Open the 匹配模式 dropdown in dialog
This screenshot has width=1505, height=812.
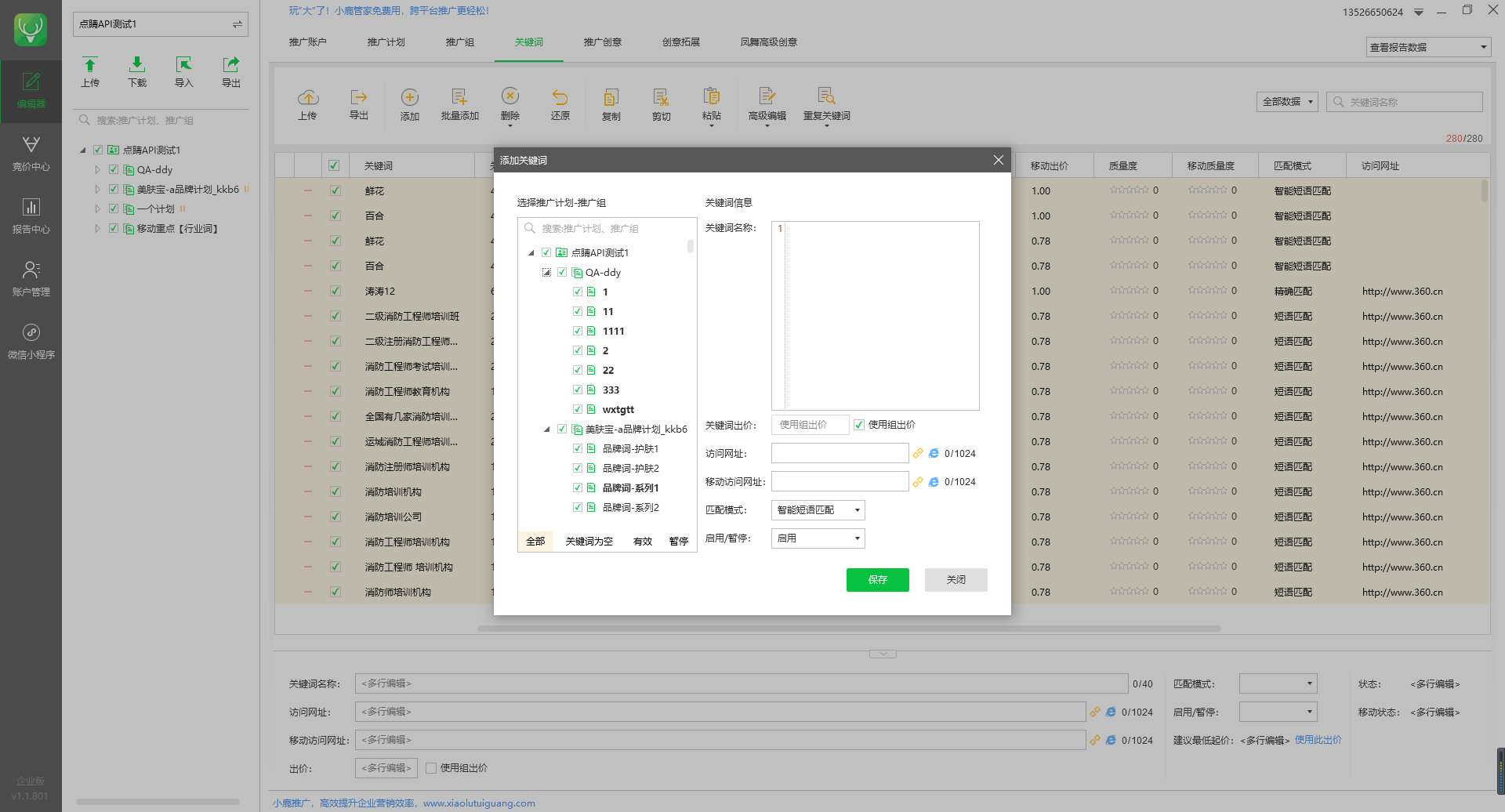[x=818, y=510]
